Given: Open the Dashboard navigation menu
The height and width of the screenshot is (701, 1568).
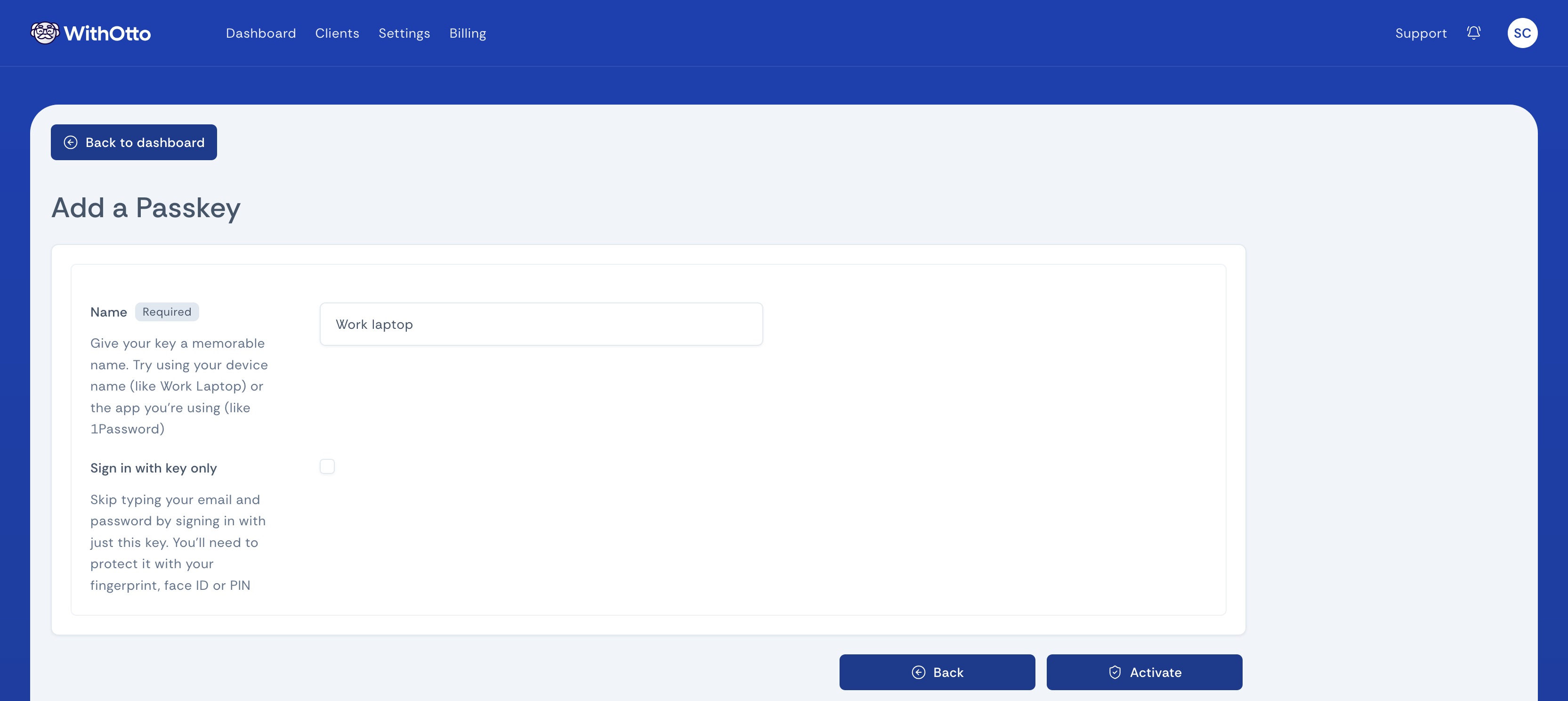Looking at the screenshot, I should click(260, 33).
